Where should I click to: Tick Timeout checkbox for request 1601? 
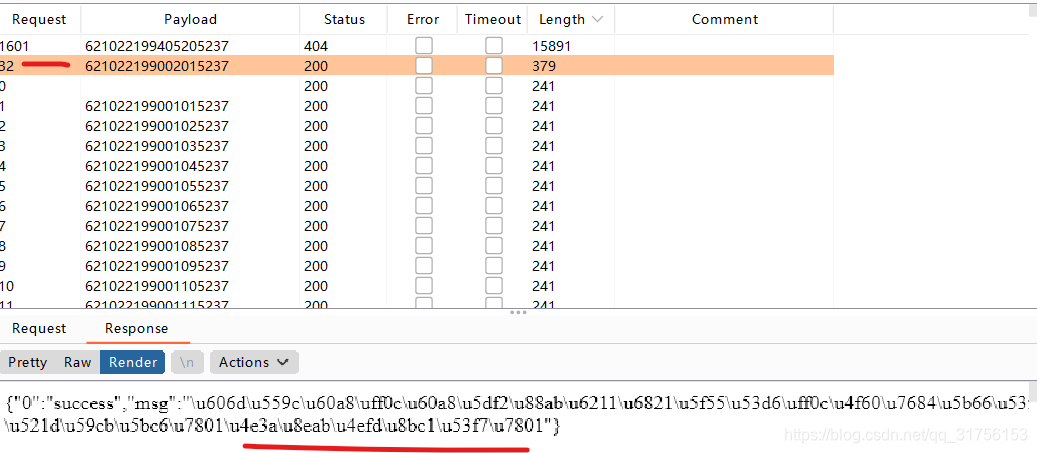coord(493,46)
